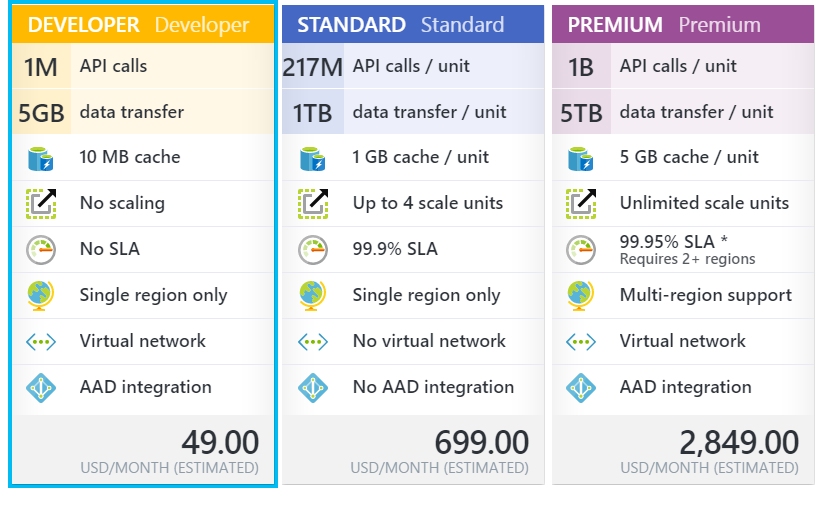Click '5TB data transfer / unit' row
The image size is (826, 505).
pyautogui.click(x=683, y=112)
